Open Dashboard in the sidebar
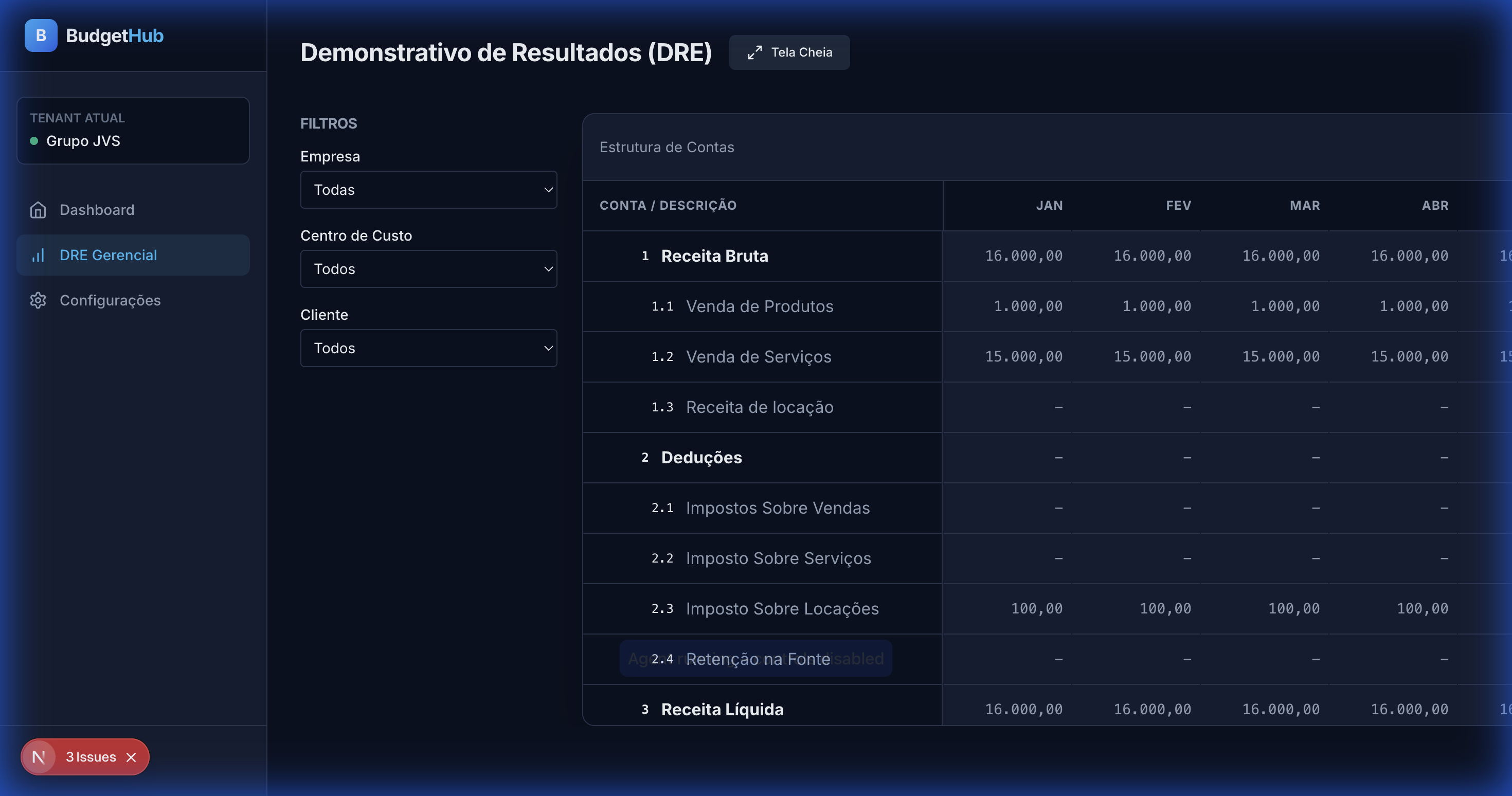This screenshot has height=796, width=1512. pos(97,210)
